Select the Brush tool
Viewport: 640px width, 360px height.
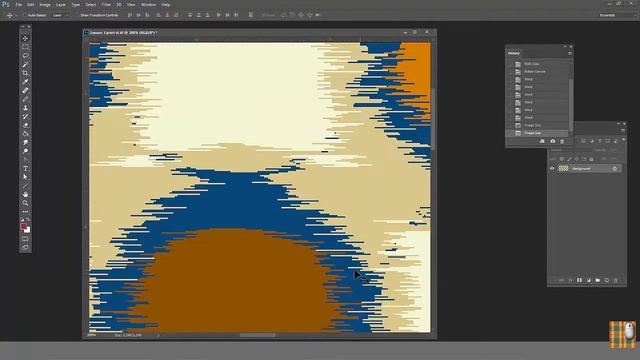coord(25,99)
